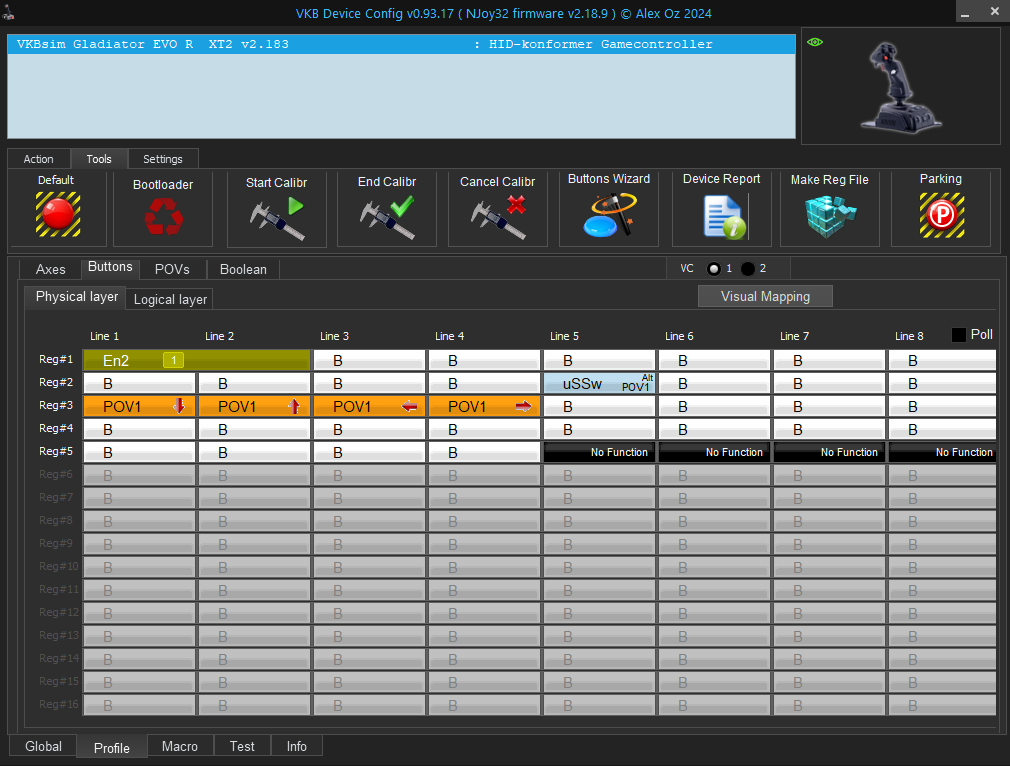
Task: Select Reg#5 Line 4 B cell
Action: click(484, 452)
